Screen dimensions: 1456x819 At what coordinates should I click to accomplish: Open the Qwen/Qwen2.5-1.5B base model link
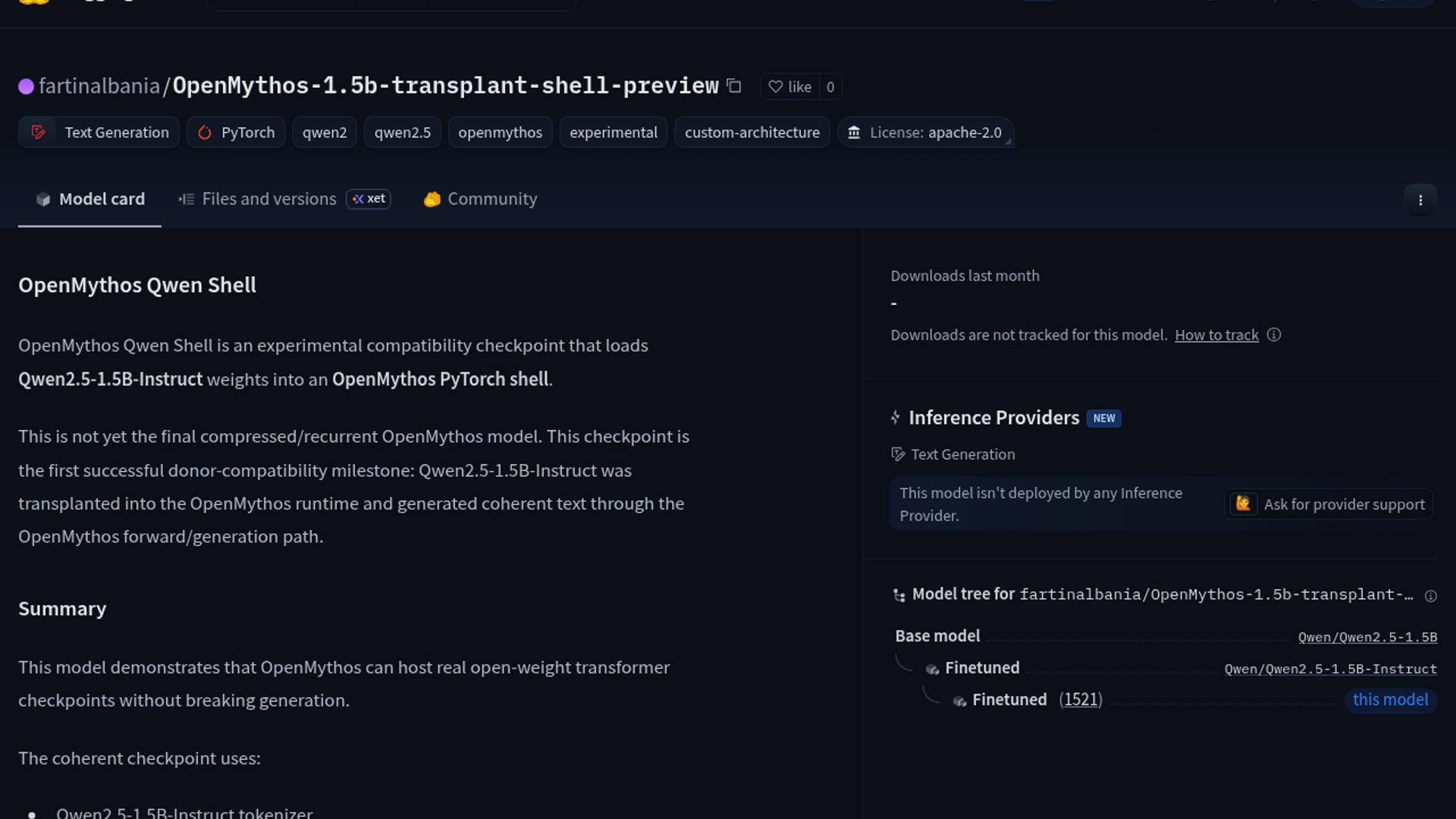1367,637
